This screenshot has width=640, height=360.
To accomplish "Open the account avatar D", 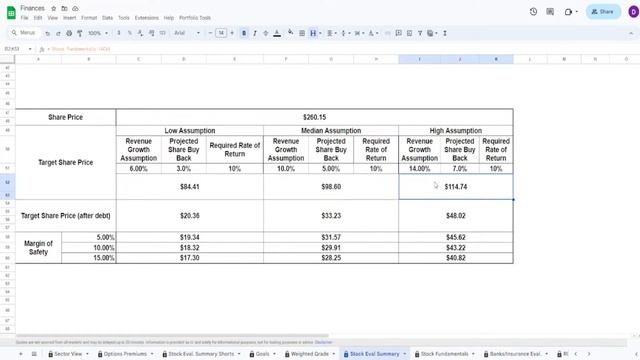I will tap(633, 12).
